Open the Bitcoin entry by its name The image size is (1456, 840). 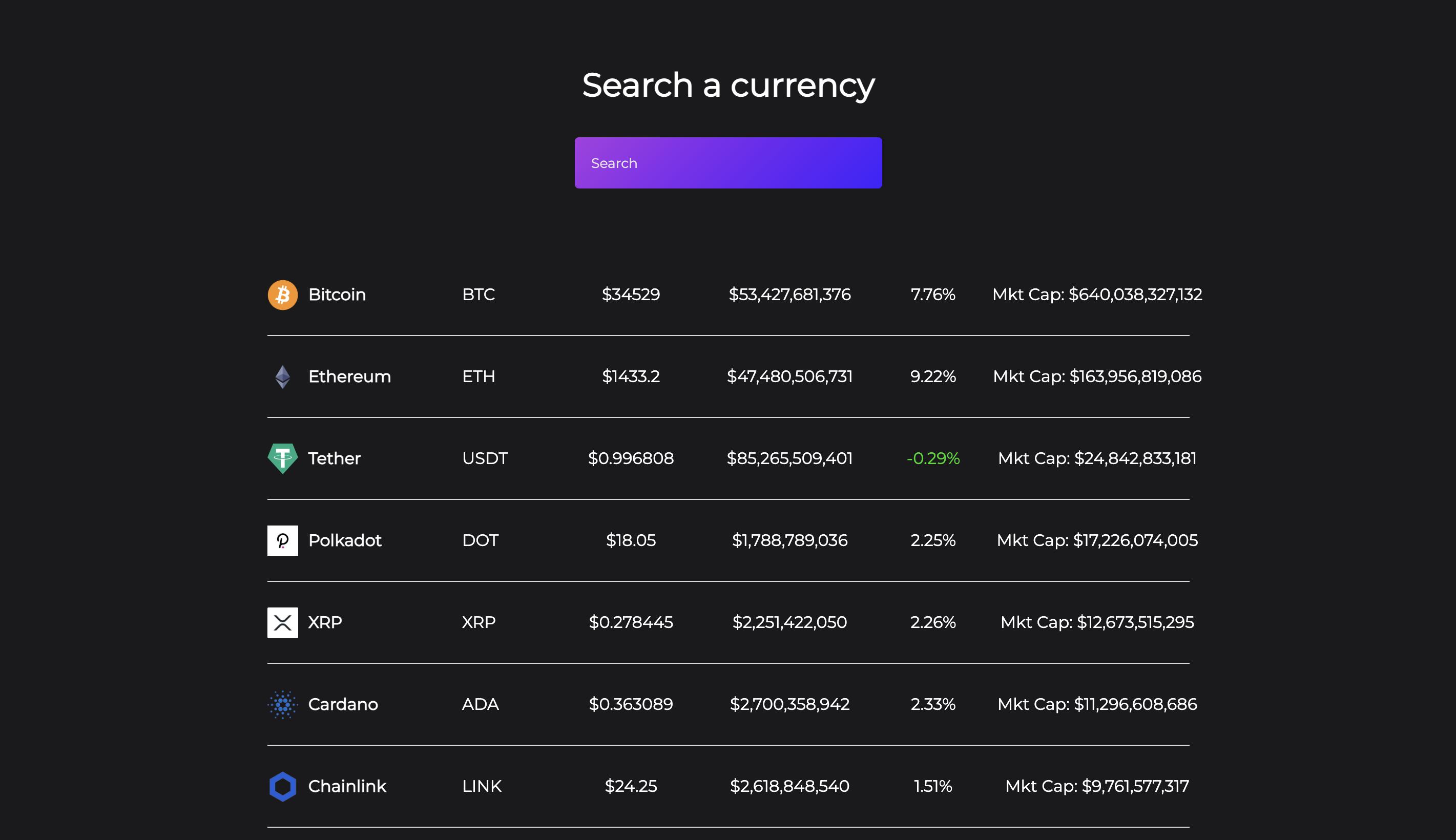click(x=337, y=295)
